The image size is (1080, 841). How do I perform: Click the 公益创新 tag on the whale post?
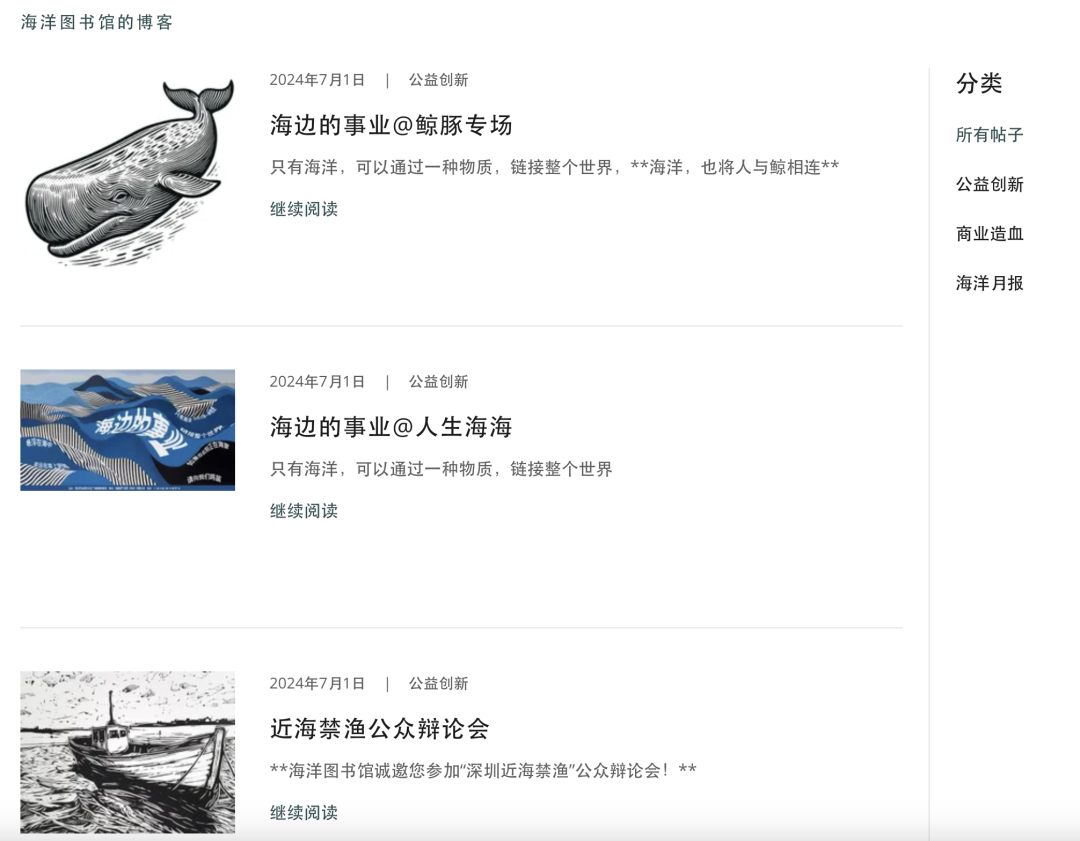[438, 80]
